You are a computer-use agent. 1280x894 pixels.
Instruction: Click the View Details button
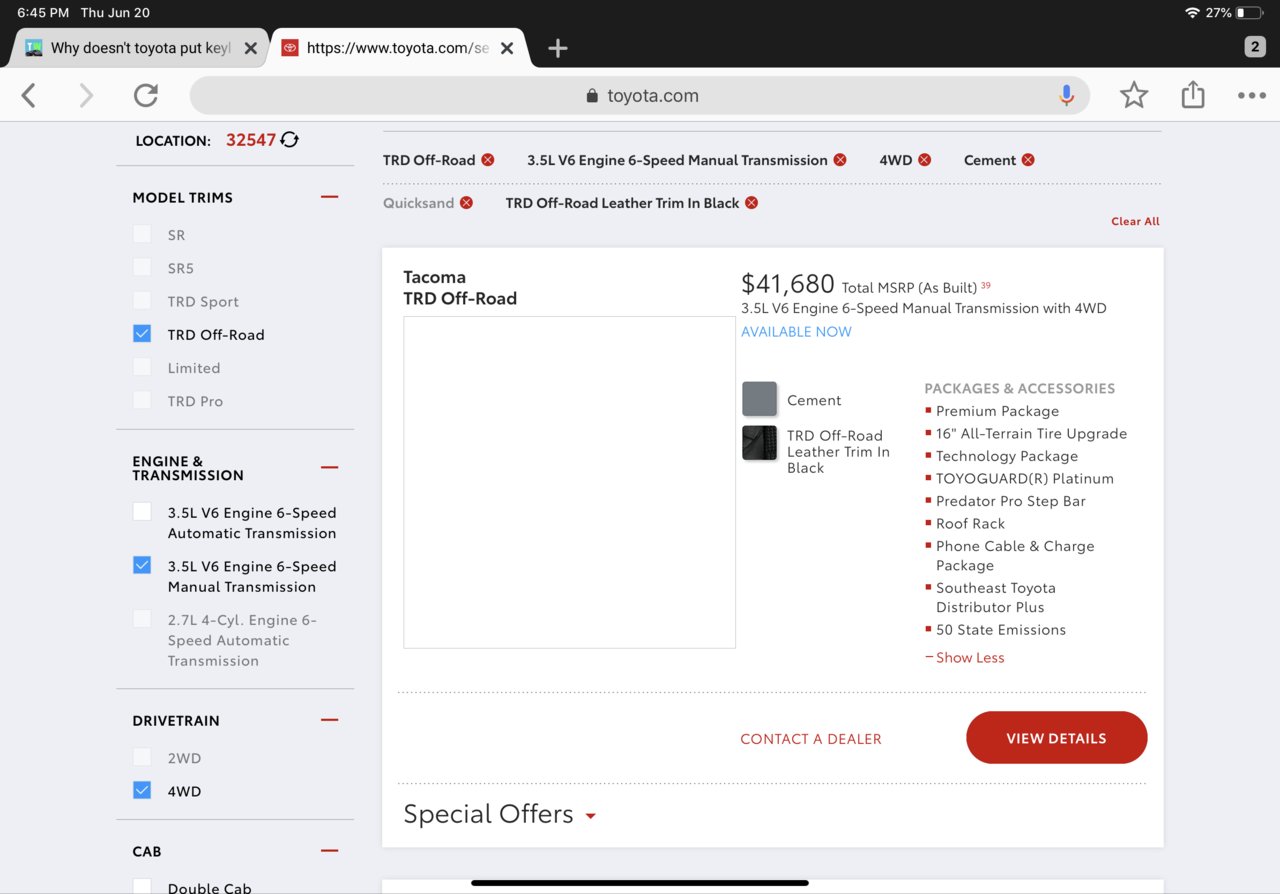(x=1056, y=738)
